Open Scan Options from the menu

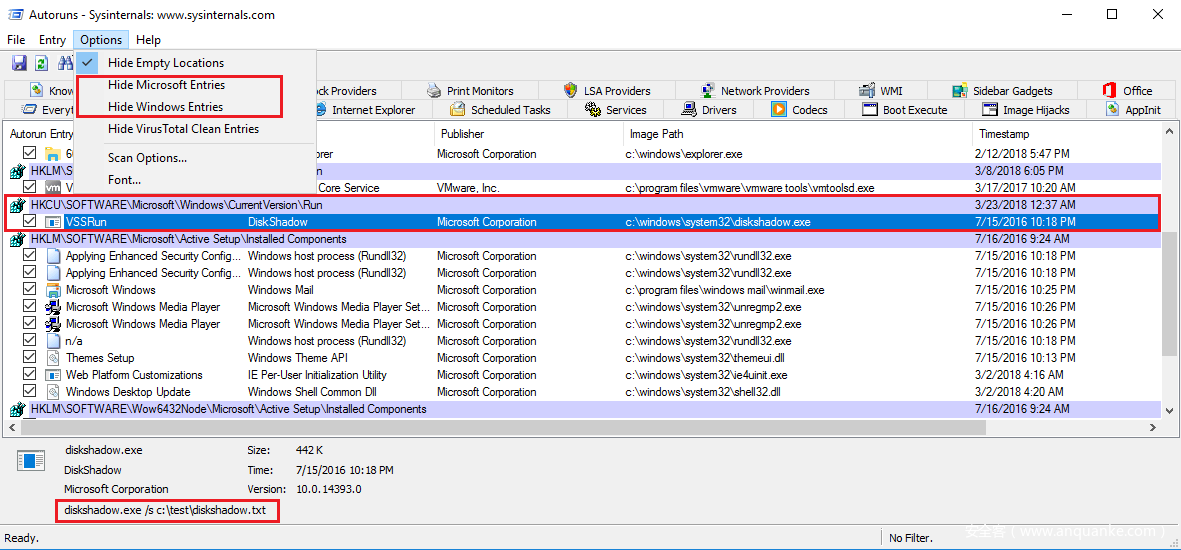[x=147, y=158]
